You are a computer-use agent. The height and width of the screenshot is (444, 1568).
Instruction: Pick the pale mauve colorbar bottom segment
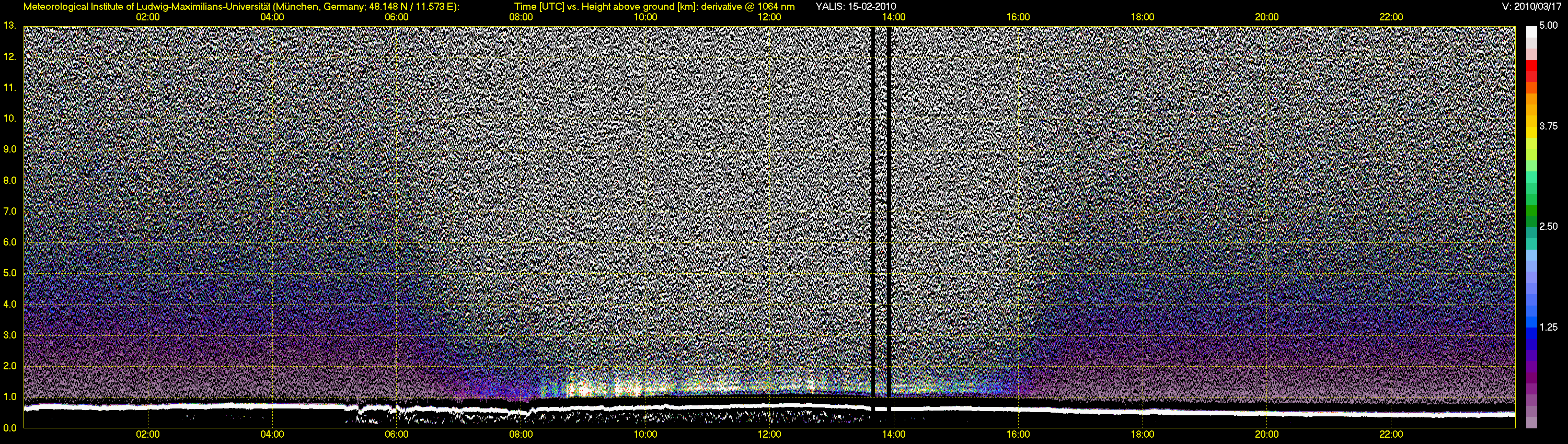(x=1531, y=422)
